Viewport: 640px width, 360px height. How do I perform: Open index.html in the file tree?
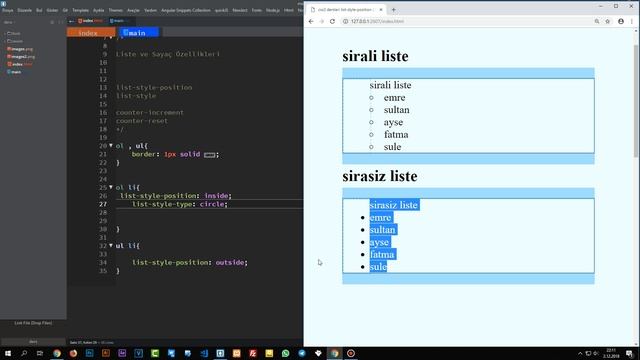click(x=20, y=64)
